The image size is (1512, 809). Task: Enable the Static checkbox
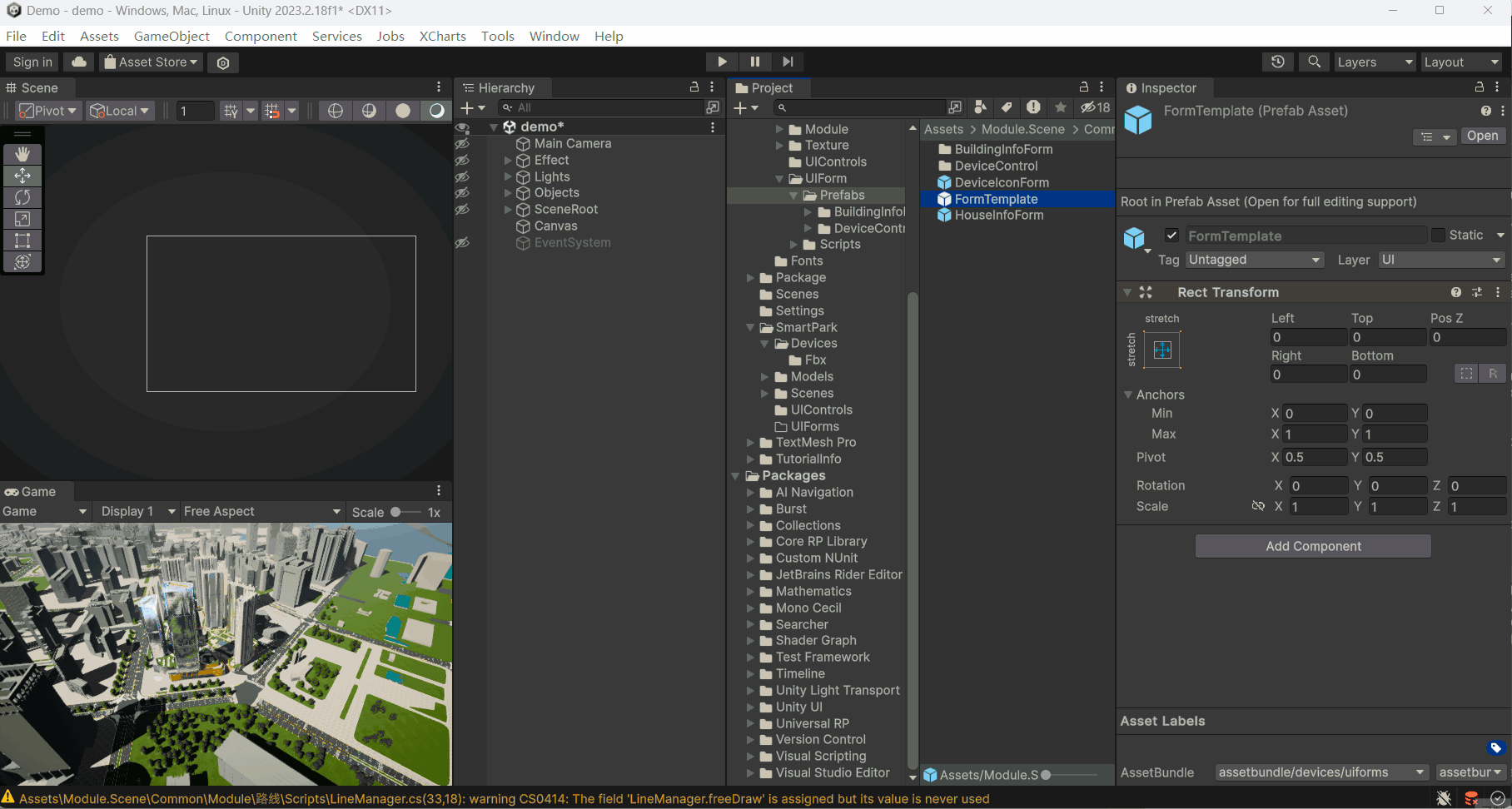tap(1438, 236)
